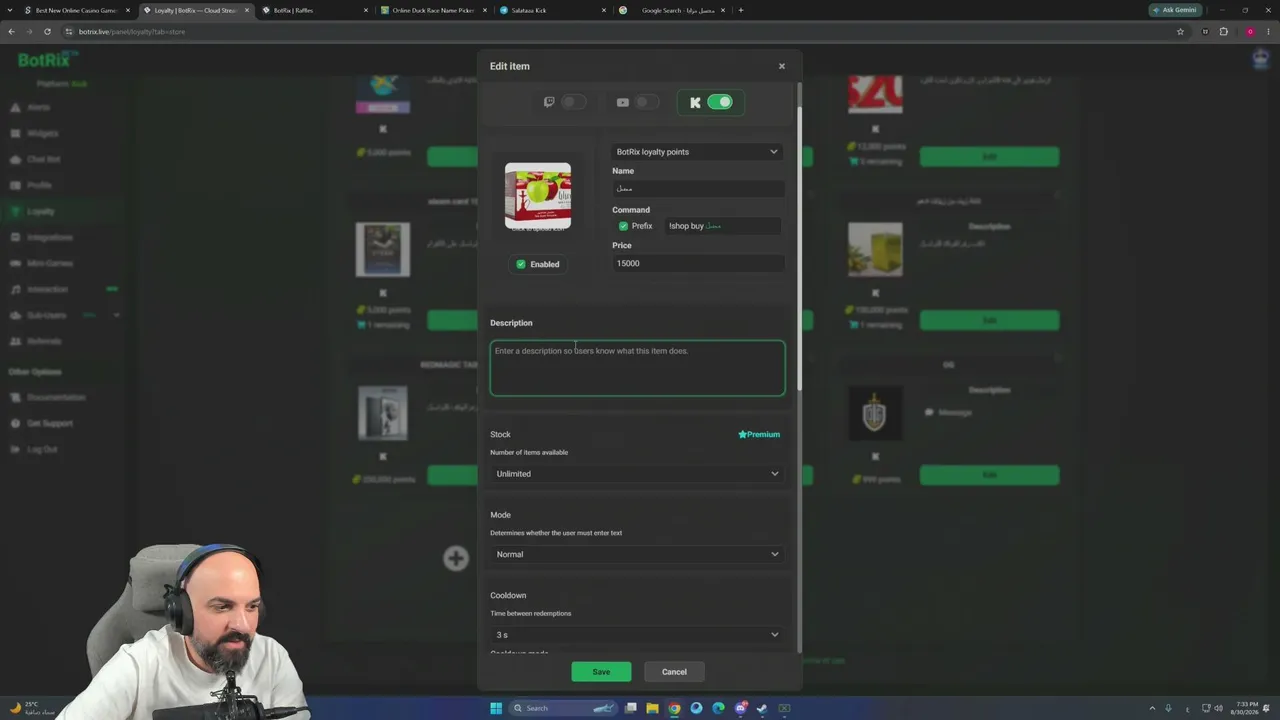This screenshot has height=720, width=1280.
Task: Open the Mode Normal dropdown
Action: pyautogui.click(x=637, y=554)
